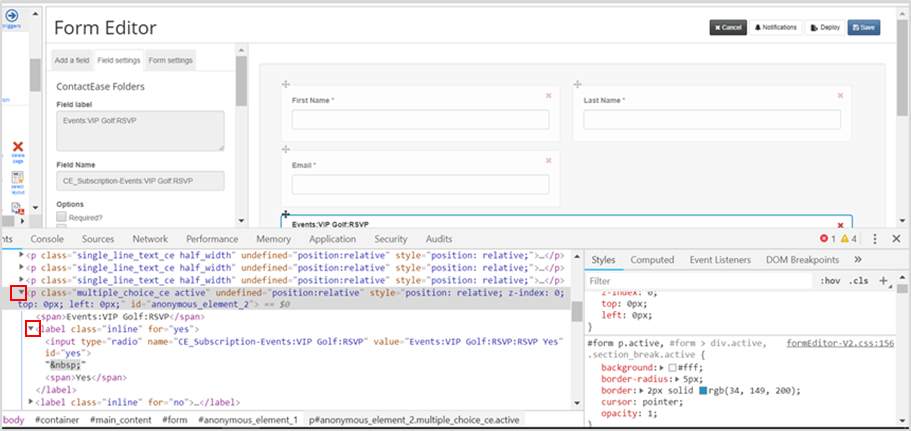Switch to the Form settings tab

coord(170,60)
